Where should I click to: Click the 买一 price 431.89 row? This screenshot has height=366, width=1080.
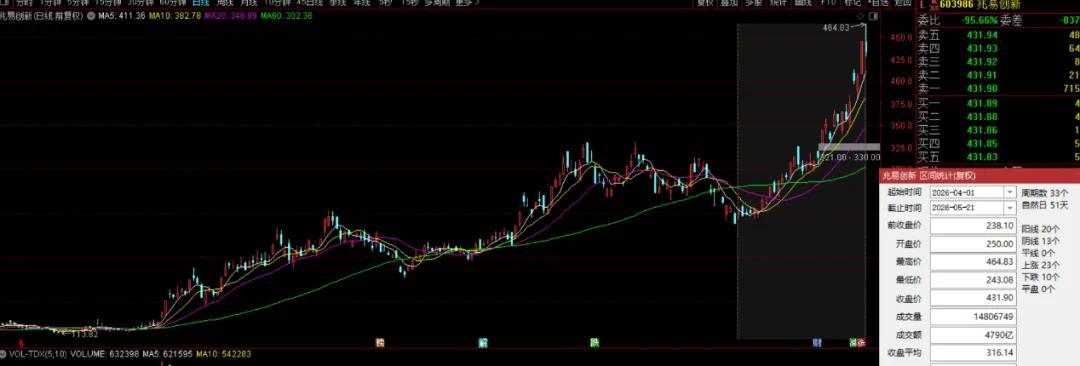[x=998, y=103]
